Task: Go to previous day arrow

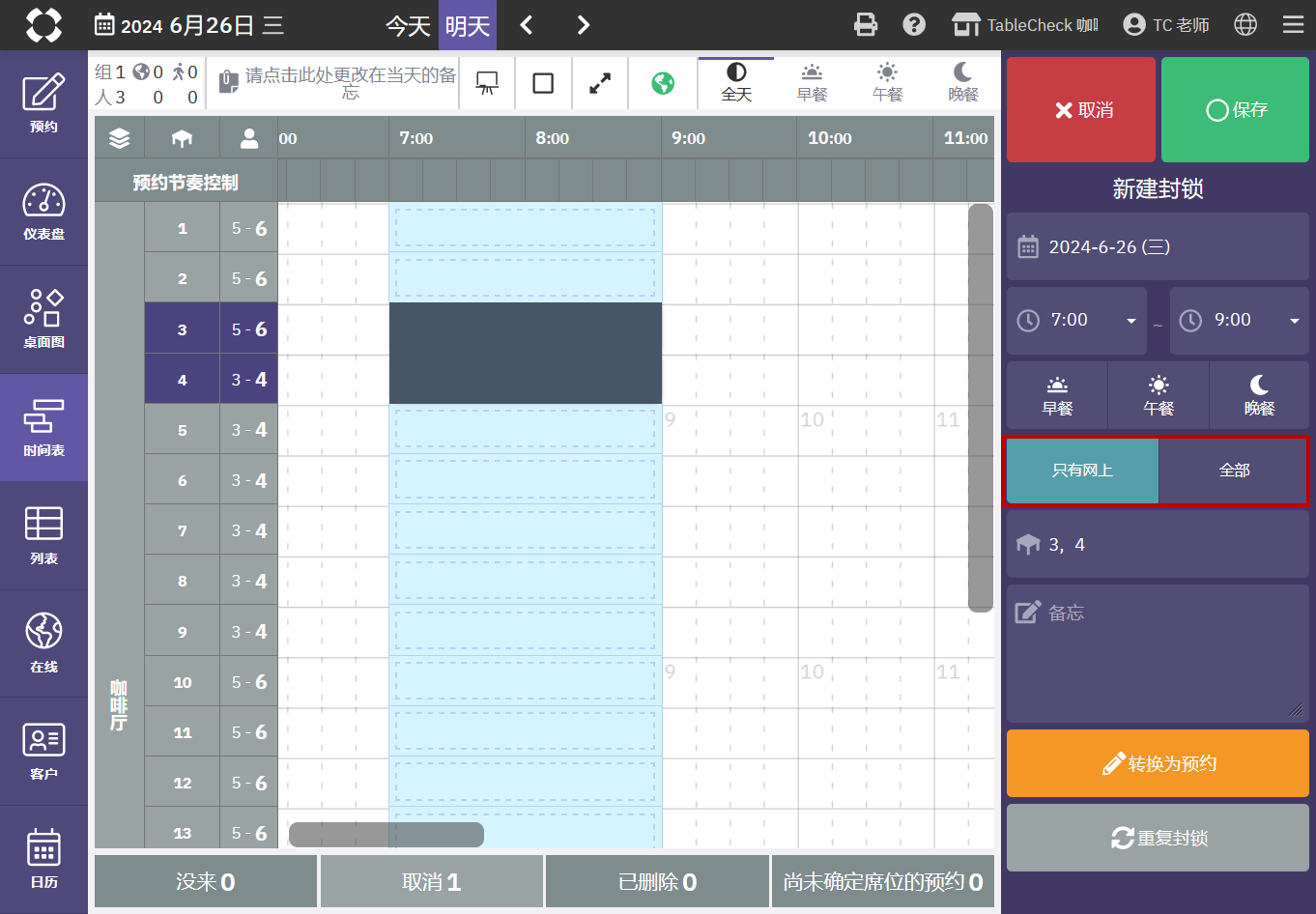Action: click(527, 25)
